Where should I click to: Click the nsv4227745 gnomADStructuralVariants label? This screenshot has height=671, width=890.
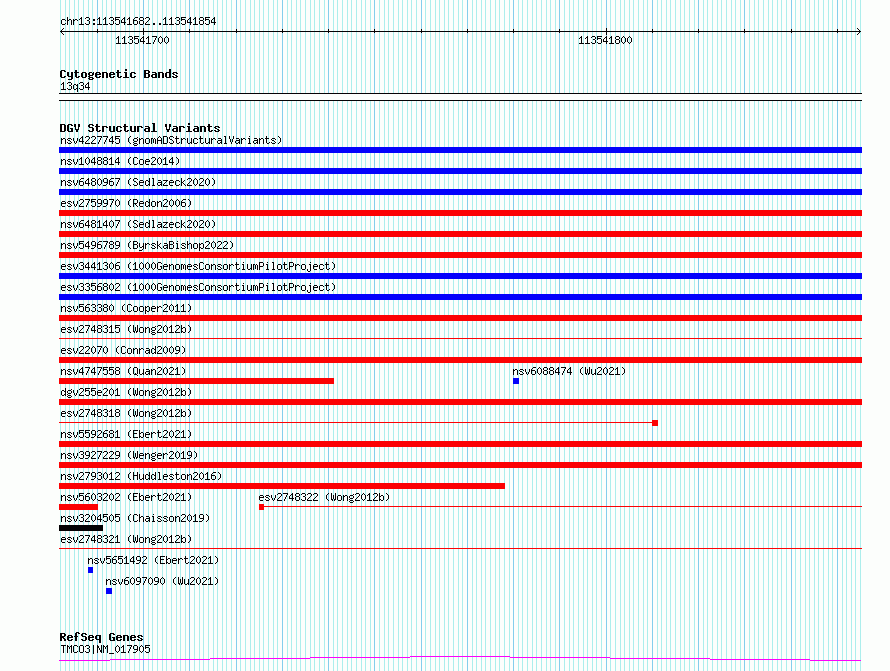point(171,140)
